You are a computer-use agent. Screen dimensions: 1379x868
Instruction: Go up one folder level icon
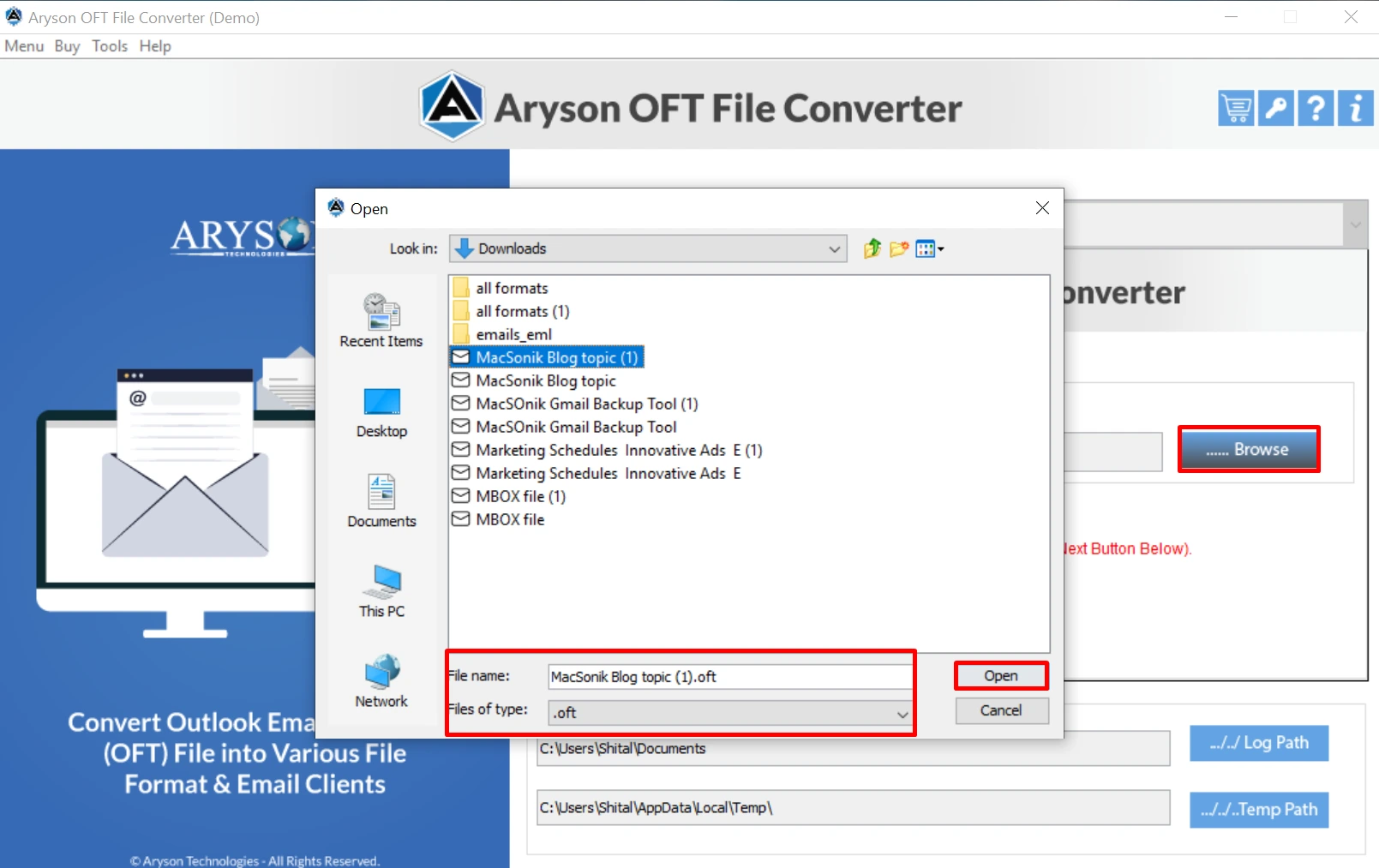[872, 248]
